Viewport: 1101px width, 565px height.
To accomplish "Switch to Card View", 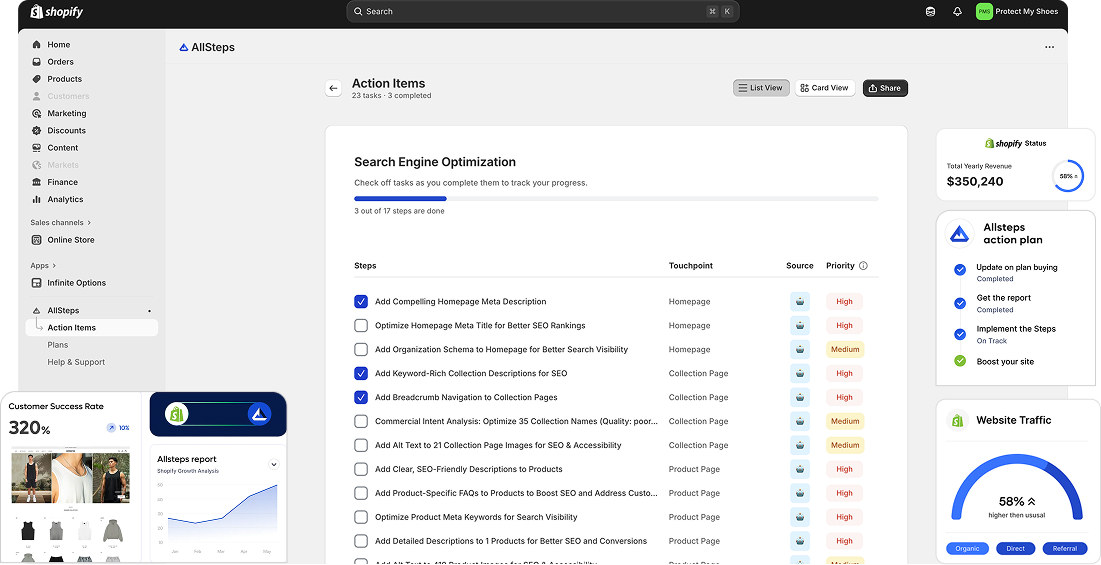I will coord(824,88).
